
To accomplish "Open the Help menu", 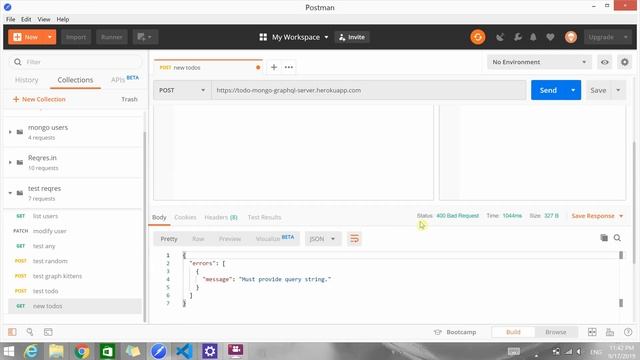I will pos(62,19).
